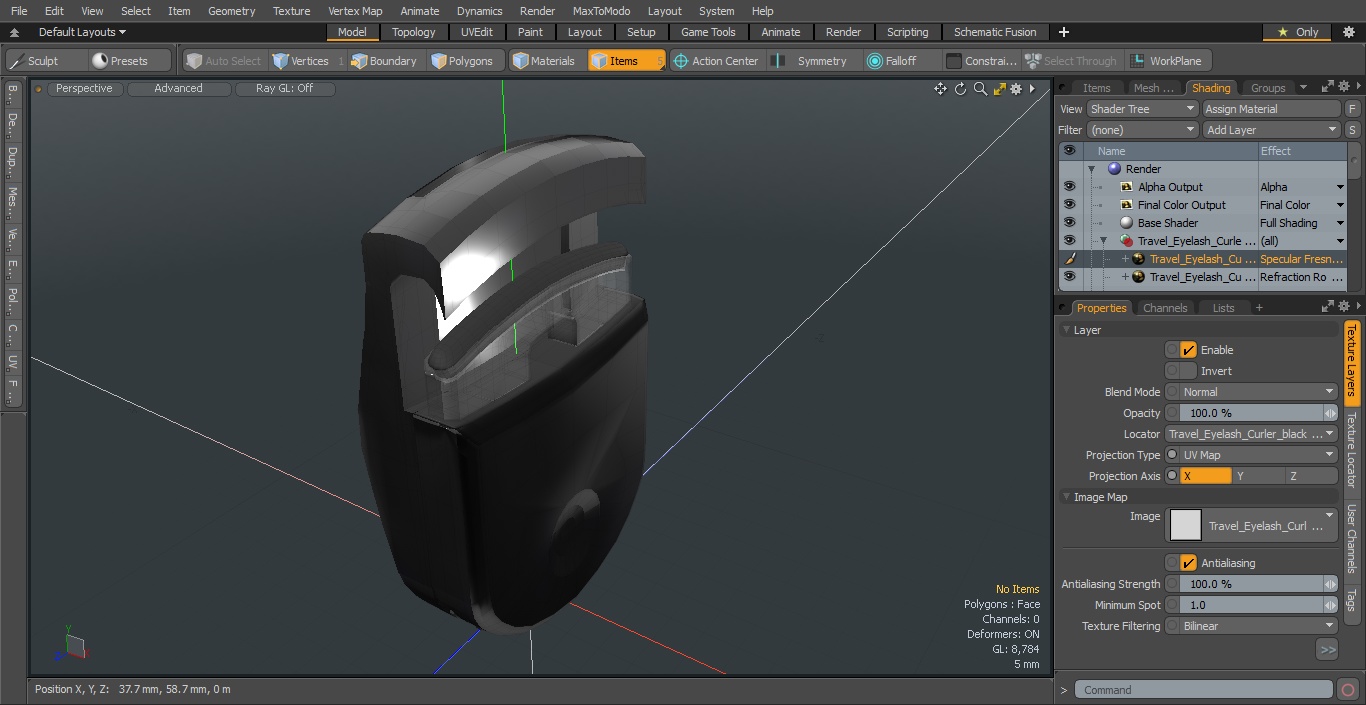
Task: Collapse the Render tree item
Action: [x=1092, y=169]
